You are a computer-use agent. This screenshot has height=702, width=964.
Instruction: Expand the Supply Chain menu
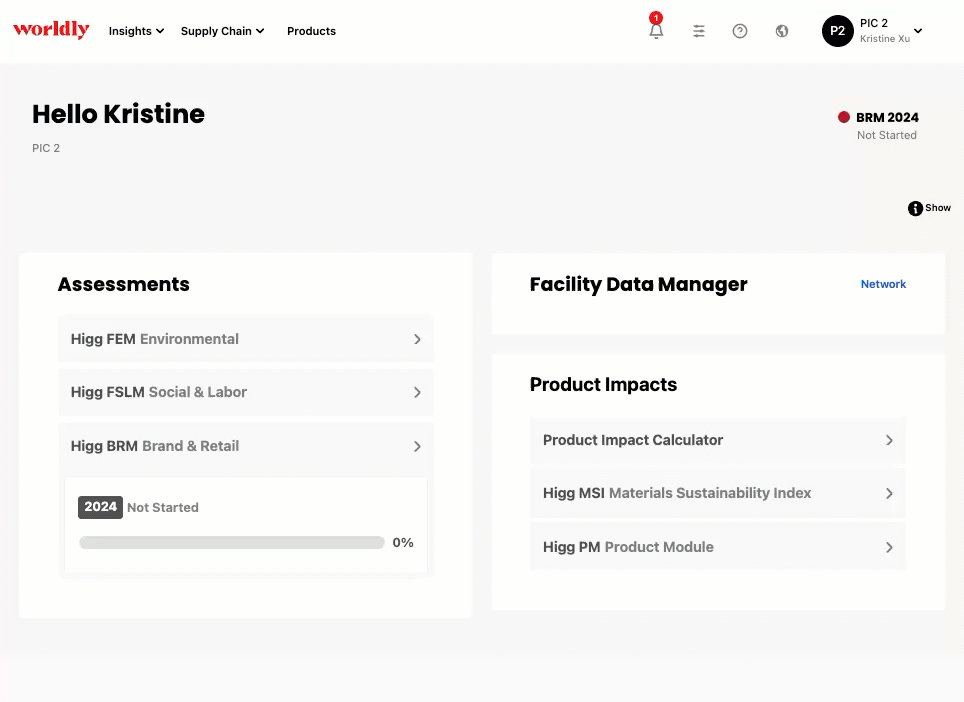222,31
